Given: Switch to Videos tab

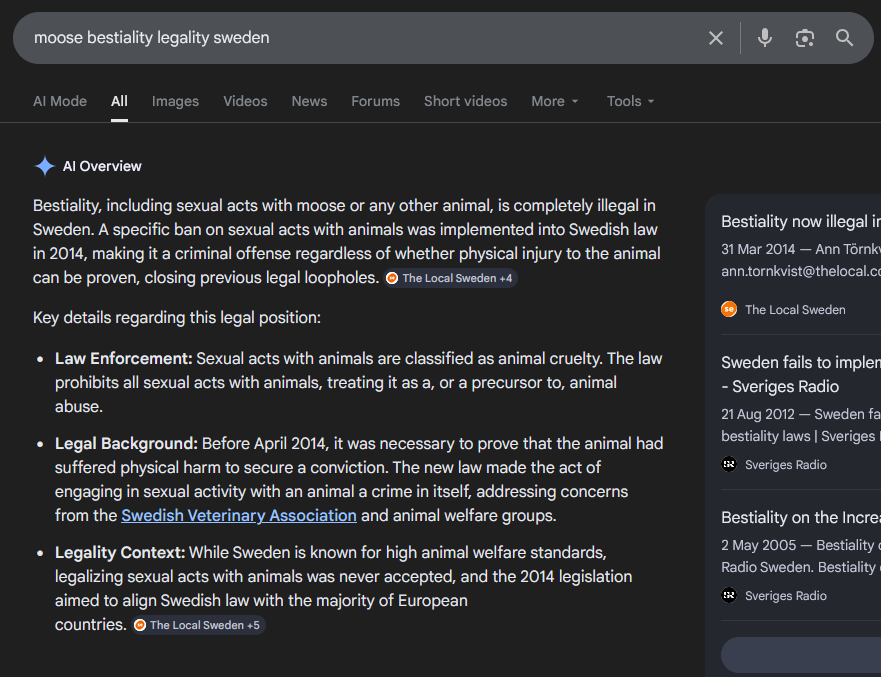Looking at the screenshot, I should pyautogui.click(x=245, y=101).
